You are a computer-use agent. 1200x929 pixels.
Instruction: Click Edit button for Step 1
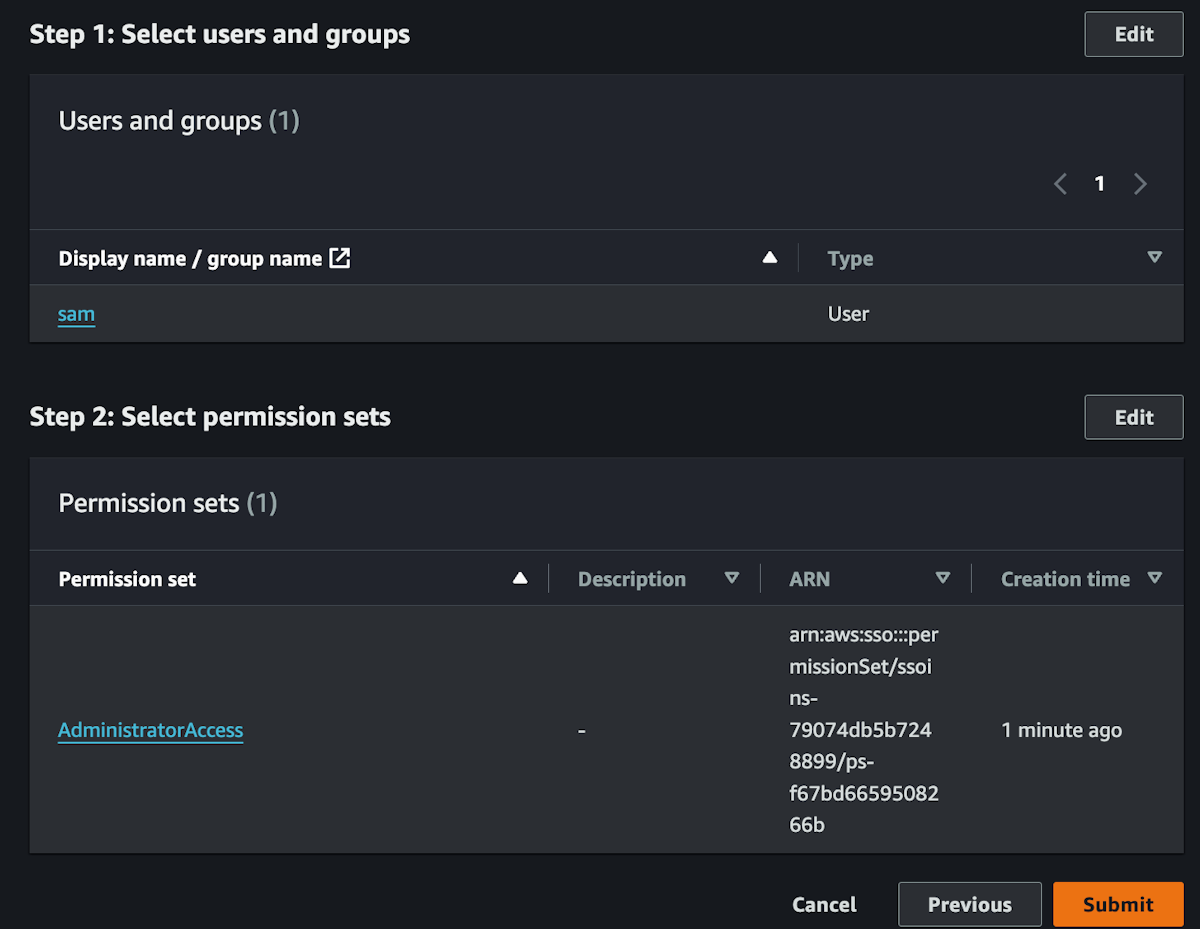coord(1134,34)
